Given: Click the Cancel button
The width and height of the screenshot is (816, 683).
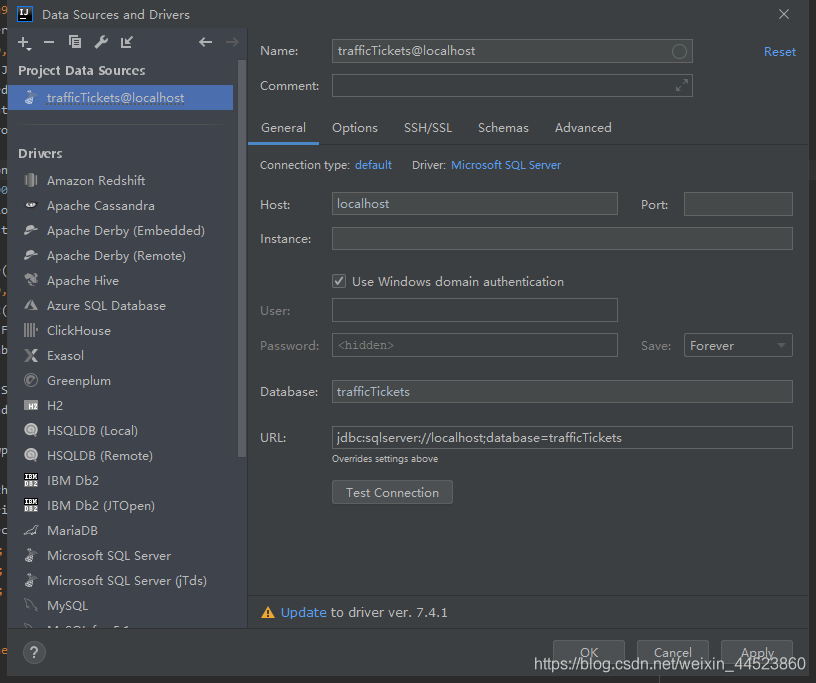Looking at the screenshot, I should point(672,652).
